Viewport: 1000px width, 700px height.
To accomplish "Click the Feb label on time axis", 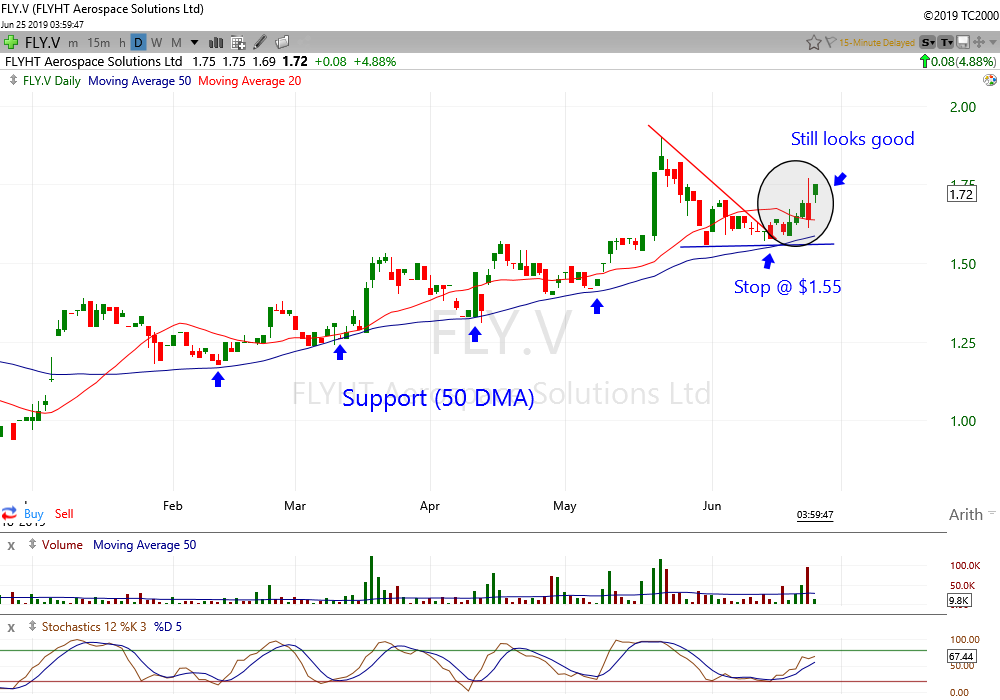I will [172, 506].
